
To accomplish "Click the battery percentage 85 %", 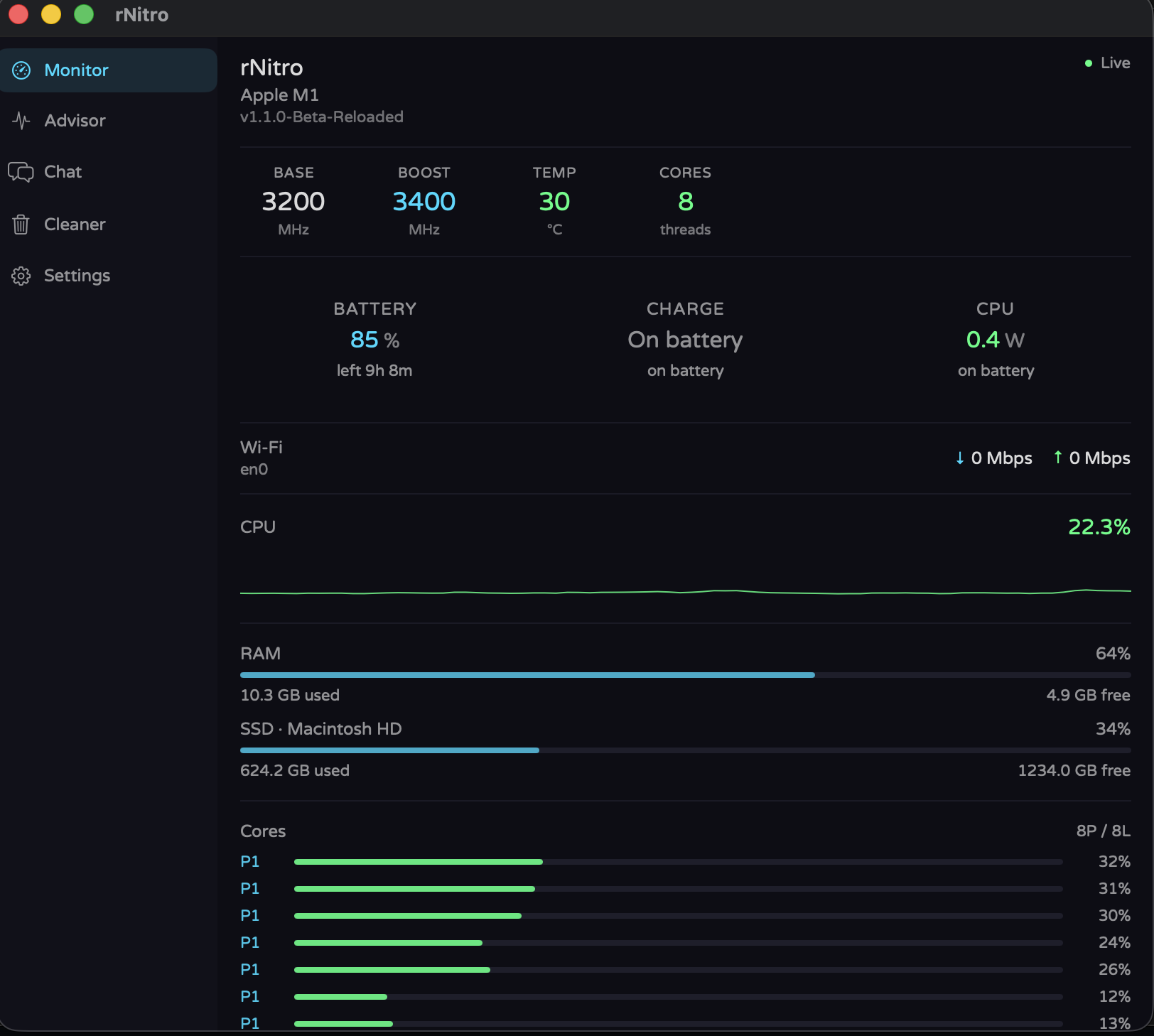I will (374, 340).
